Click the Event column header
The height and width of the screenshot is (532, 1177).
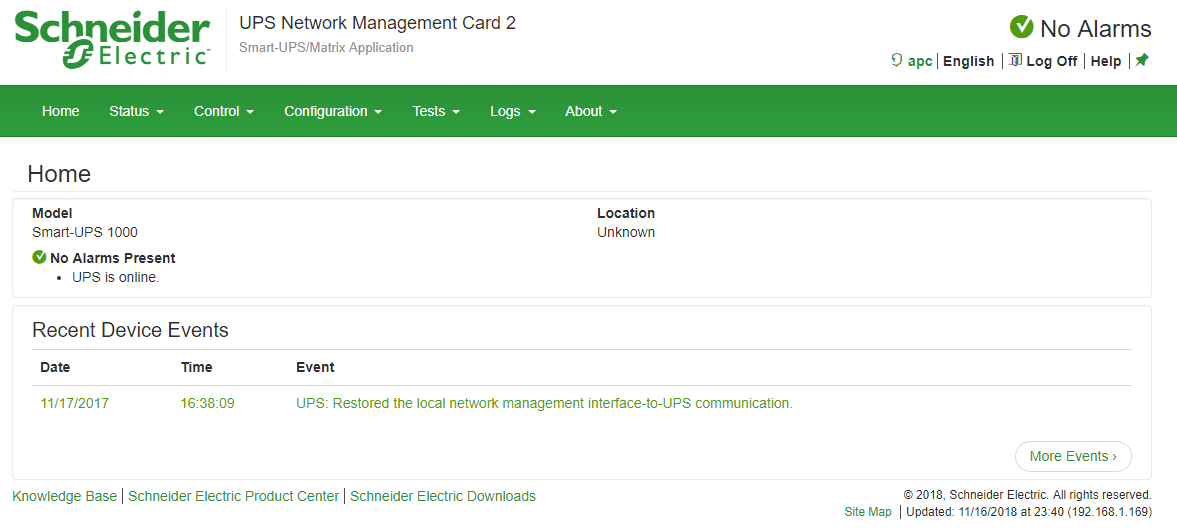click(315, 367)
